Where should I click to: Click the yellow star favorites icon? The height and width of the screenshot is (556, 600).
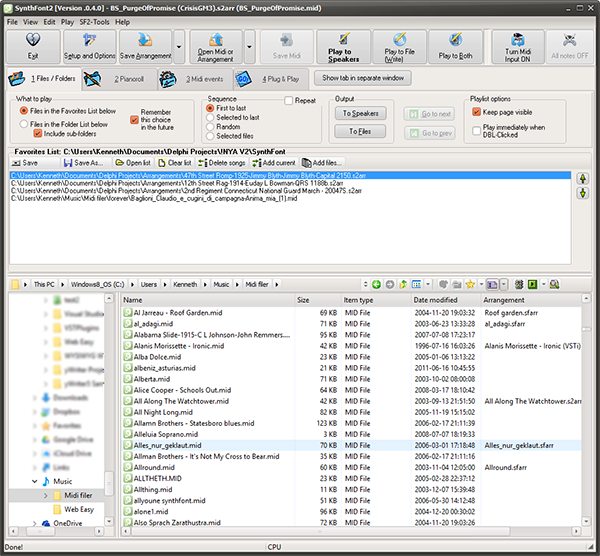pyautogui.click(x=468, y=285)
